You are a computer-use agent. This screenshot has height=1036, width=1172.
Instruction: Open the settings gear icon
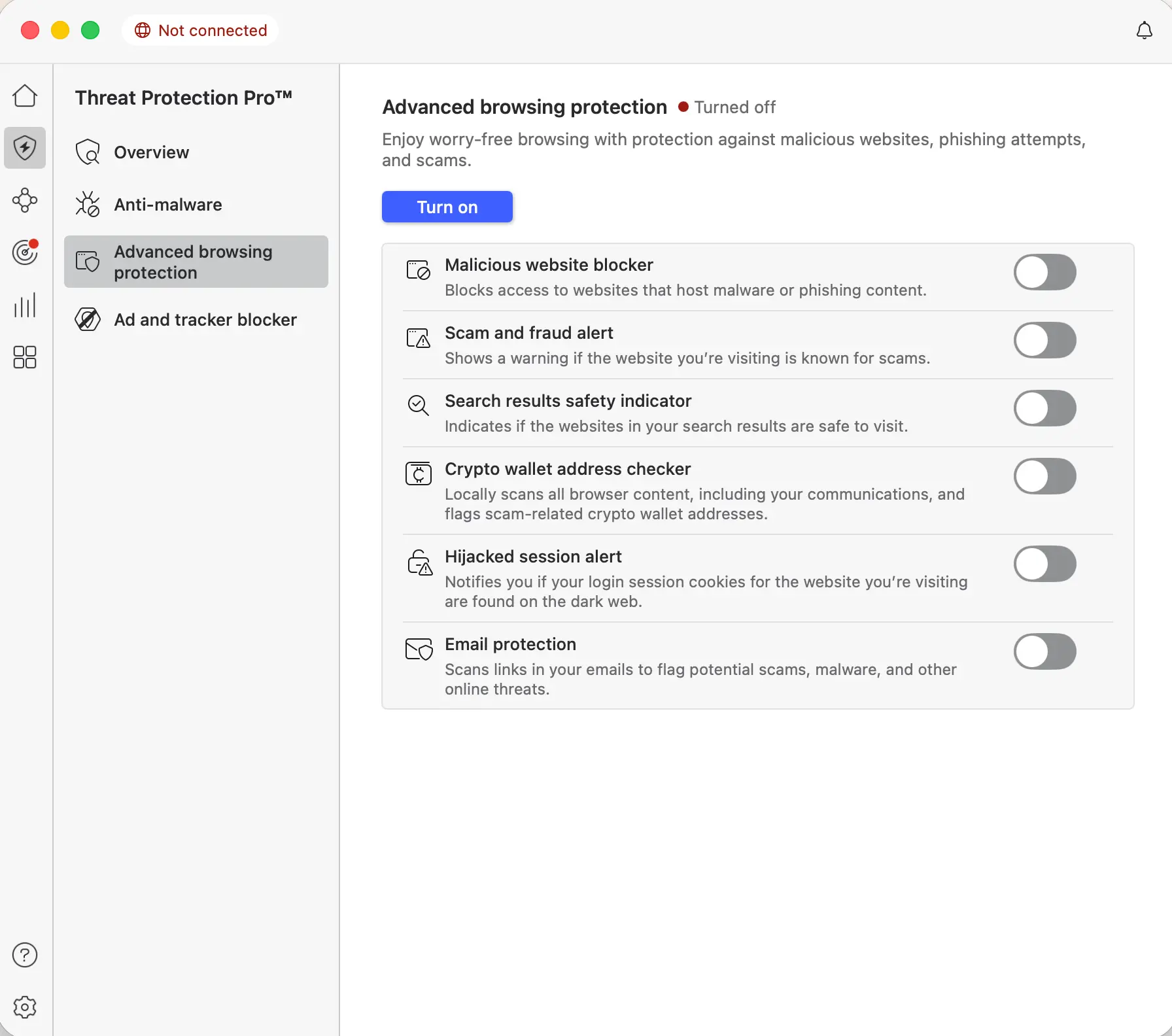tap(24, 1007)
